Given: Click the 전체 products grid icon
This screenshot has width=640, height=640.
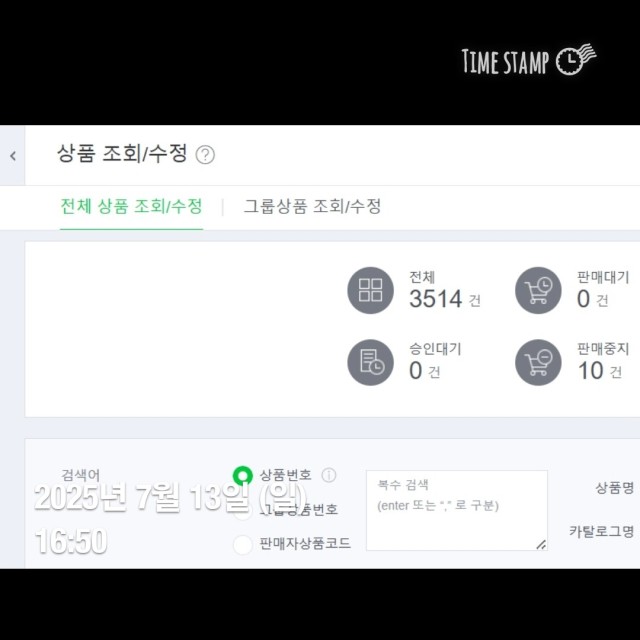Looking at the screenshot, I should tap(370, 290).
